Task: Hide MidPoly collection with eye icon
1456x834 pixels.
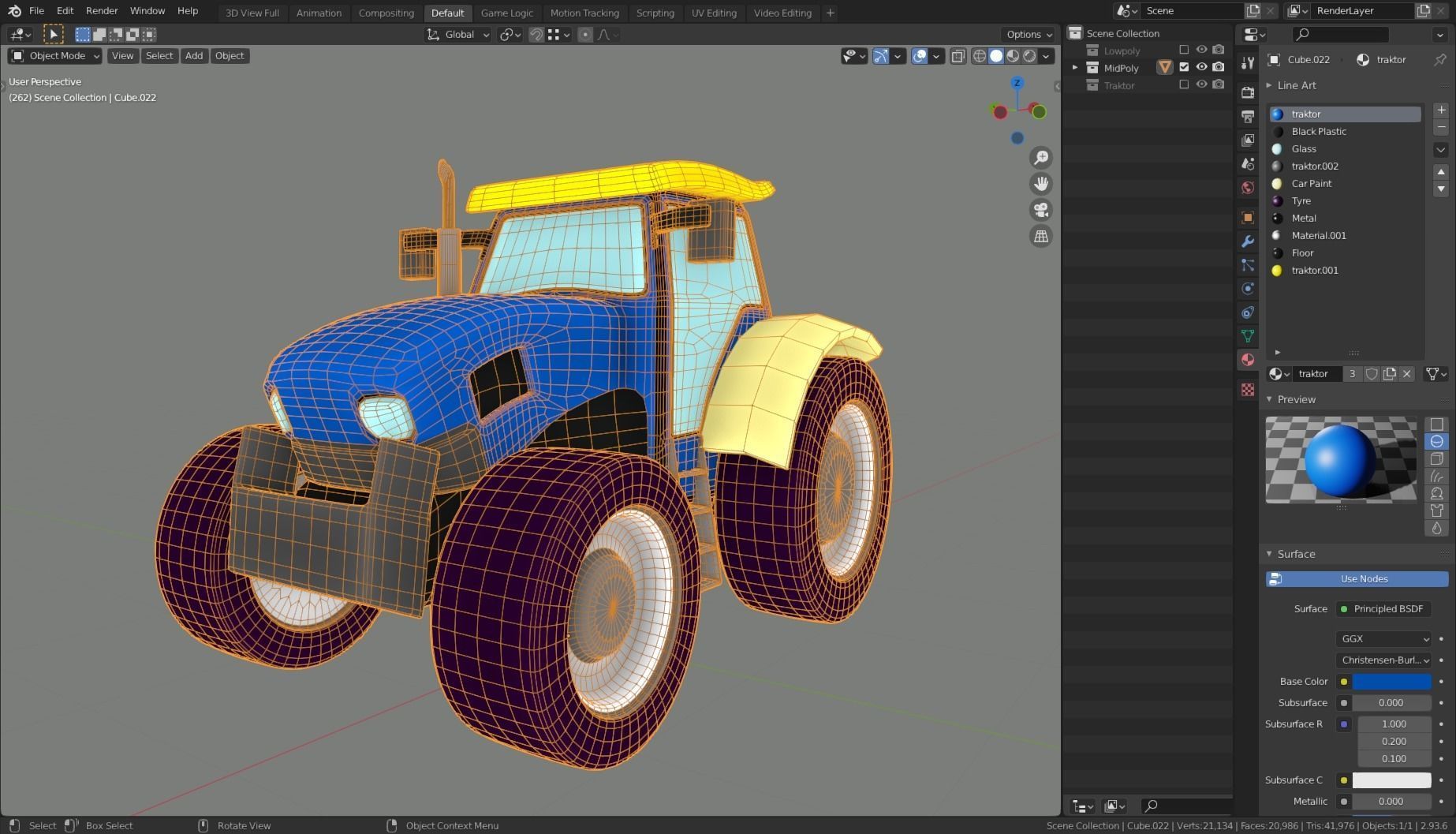Action: tap(1201, 67)
